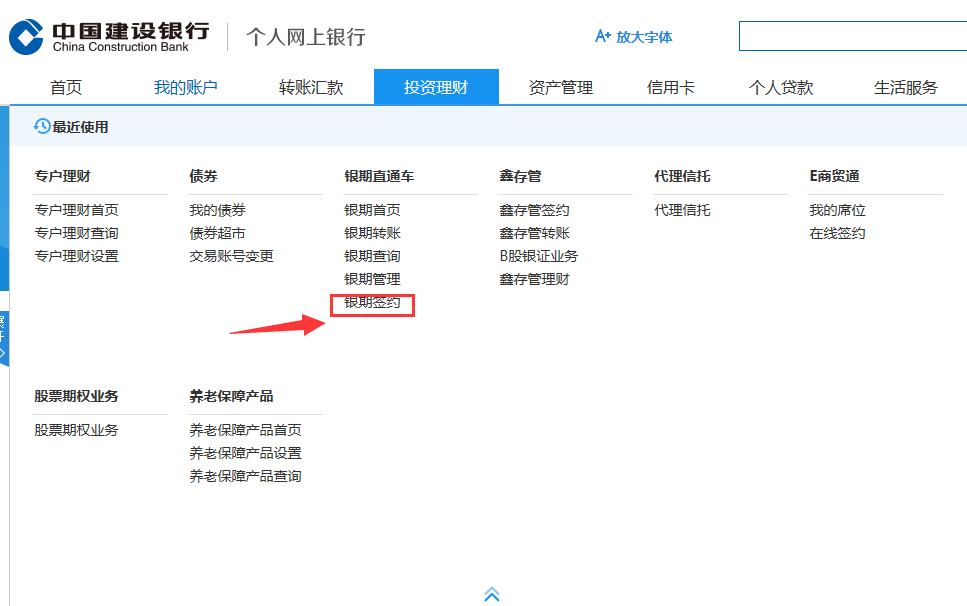Open the 首页 home tab

[66, 88]
